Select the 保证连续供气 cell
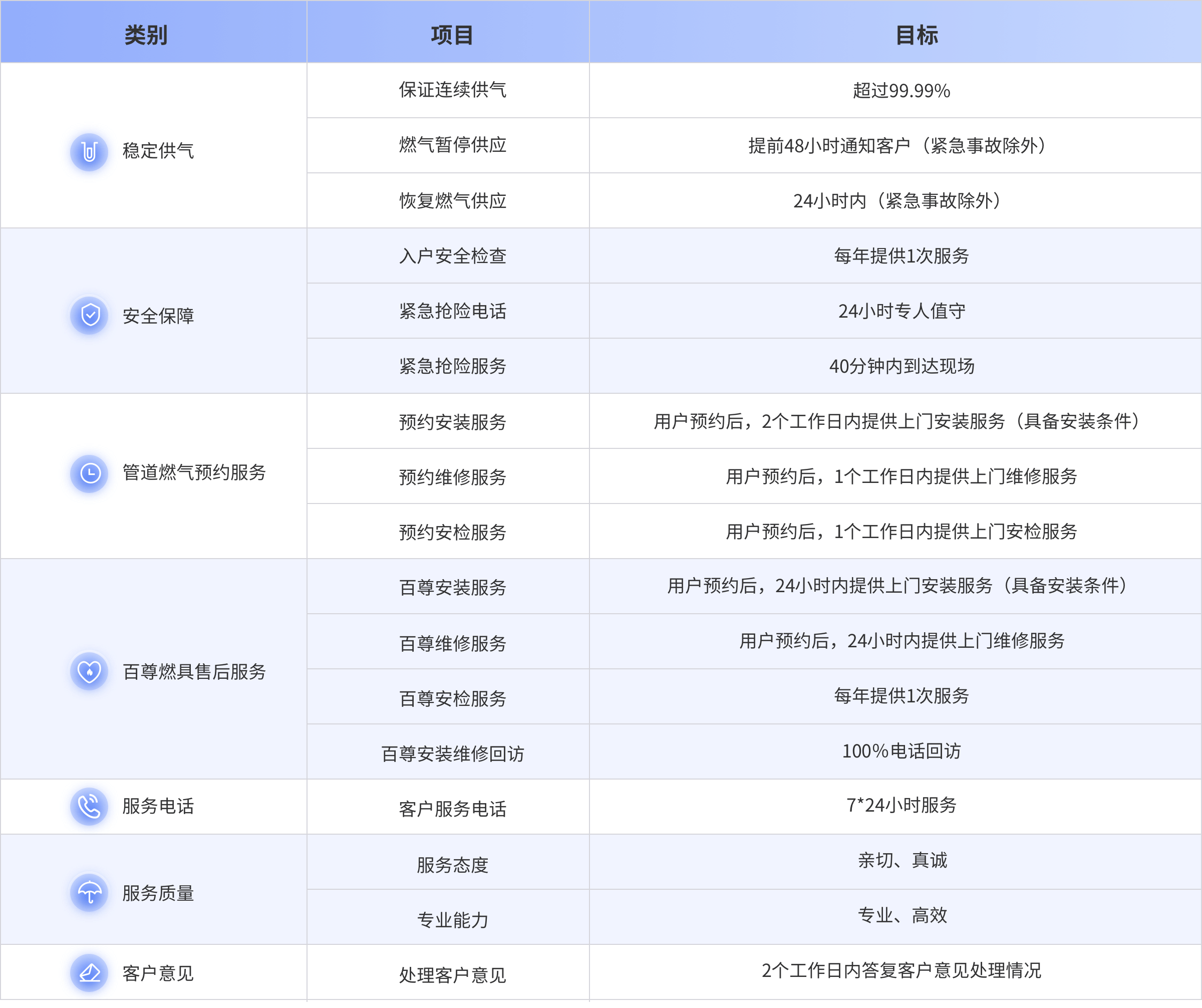The height and width of the screenshot is (1008, 1202). pyautogui.click(x=448, y=91)
